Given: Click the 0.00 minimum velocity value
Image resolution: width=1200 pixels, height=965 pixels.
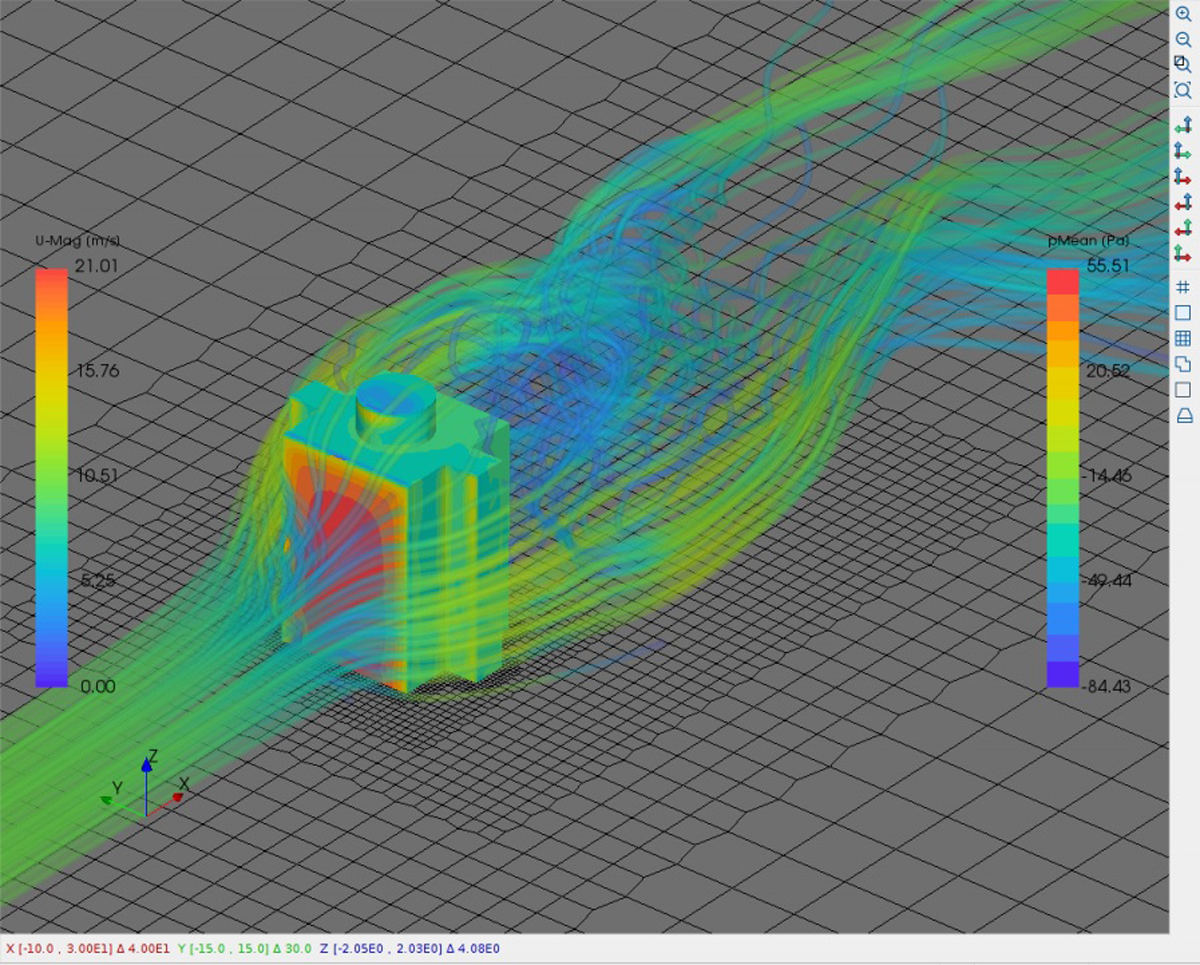Looking at the screenshot, I should (x=97, y=686).
